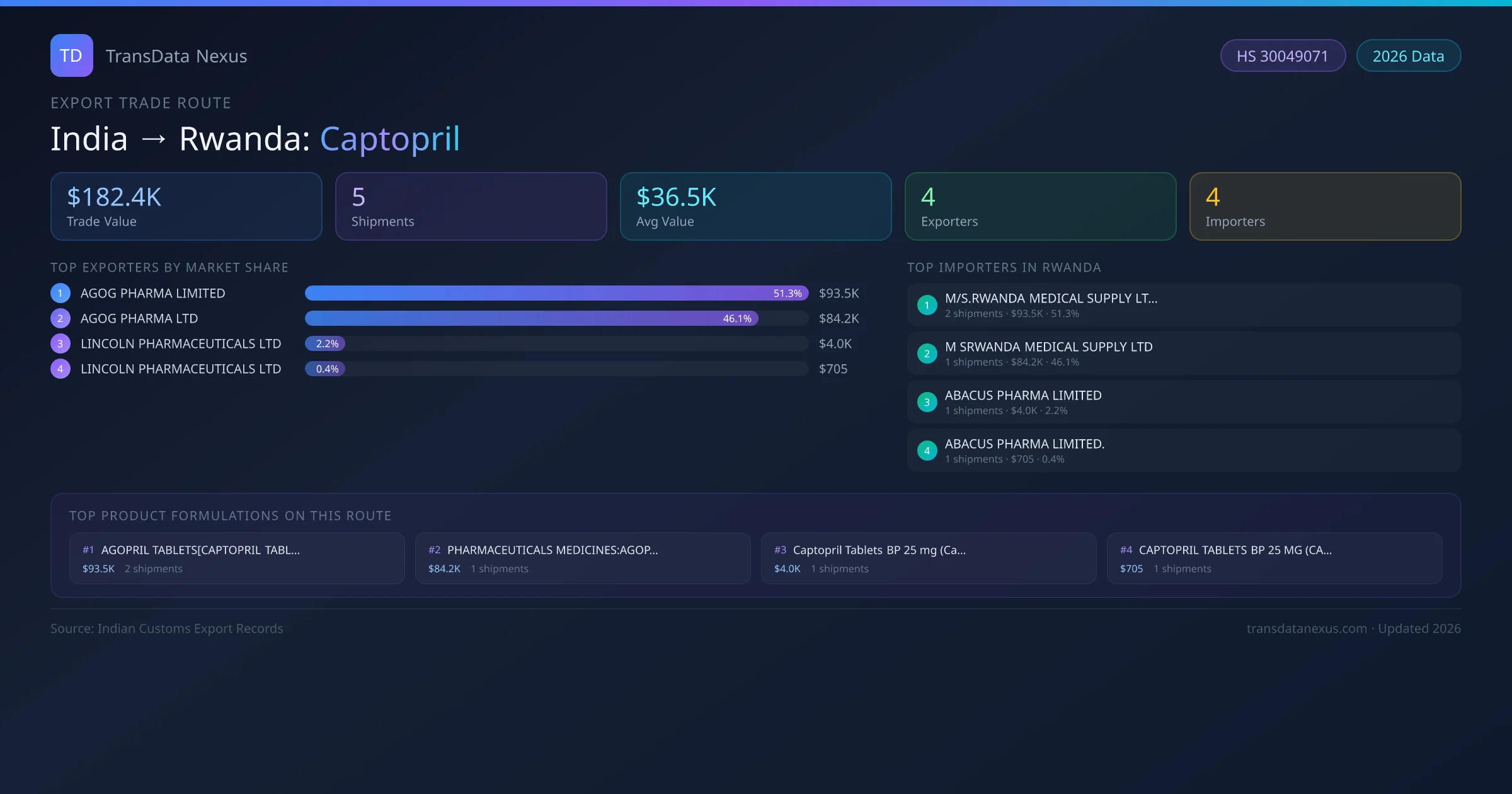Viewport: 1512px width, 794px height.
Task: Open the $36.5K Avg Value card
Action: [755, 207]
